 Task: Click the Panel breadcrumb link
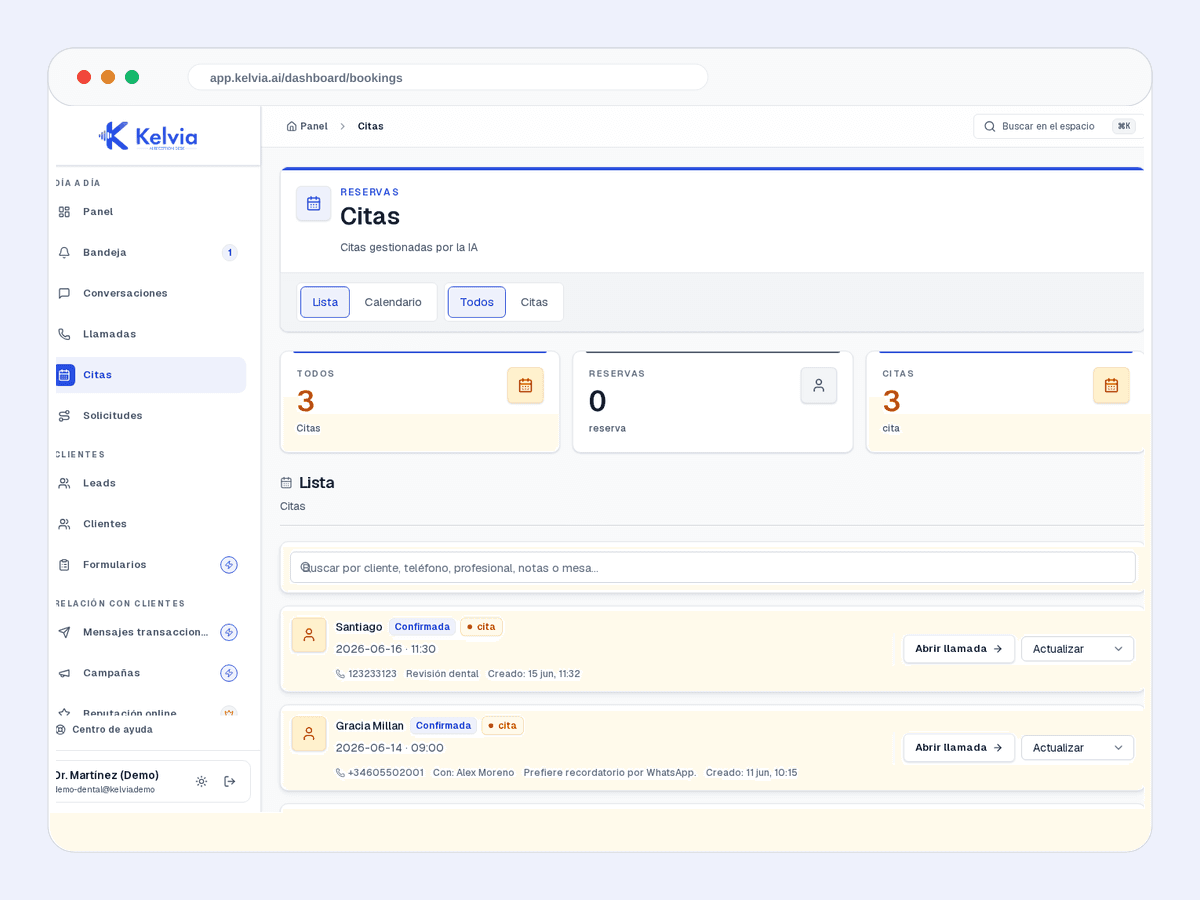tap(307, 126)
